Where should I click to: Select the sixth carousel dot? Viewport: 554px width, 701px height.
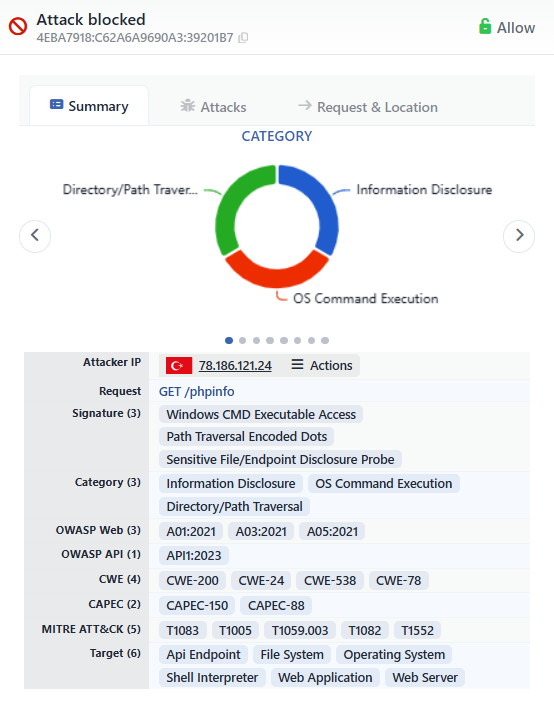point(297,341)
